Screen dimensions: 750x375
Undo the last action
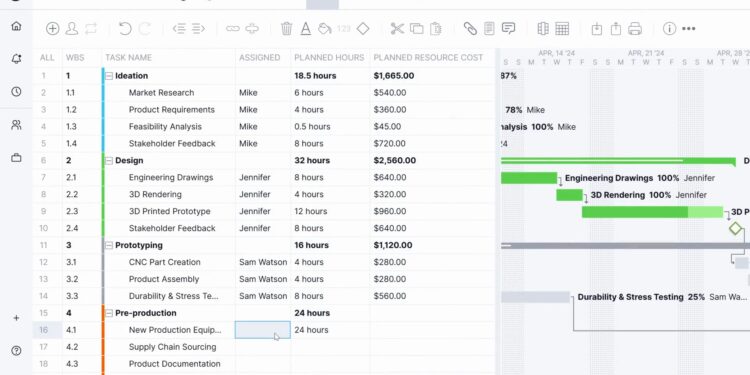point(125,29)
